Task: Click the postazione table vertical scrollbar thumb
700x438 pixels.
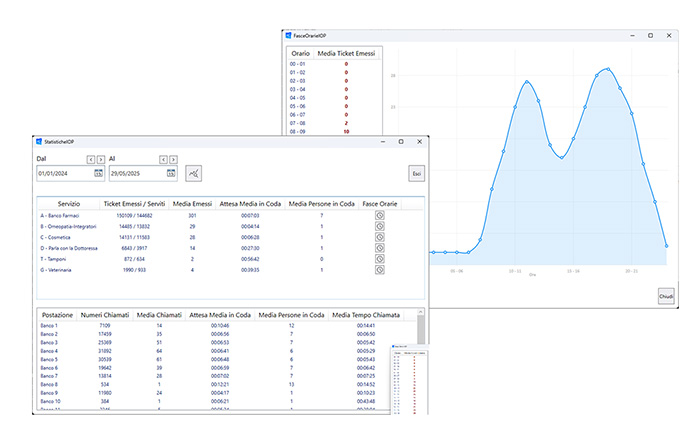Action: [421, 330]
